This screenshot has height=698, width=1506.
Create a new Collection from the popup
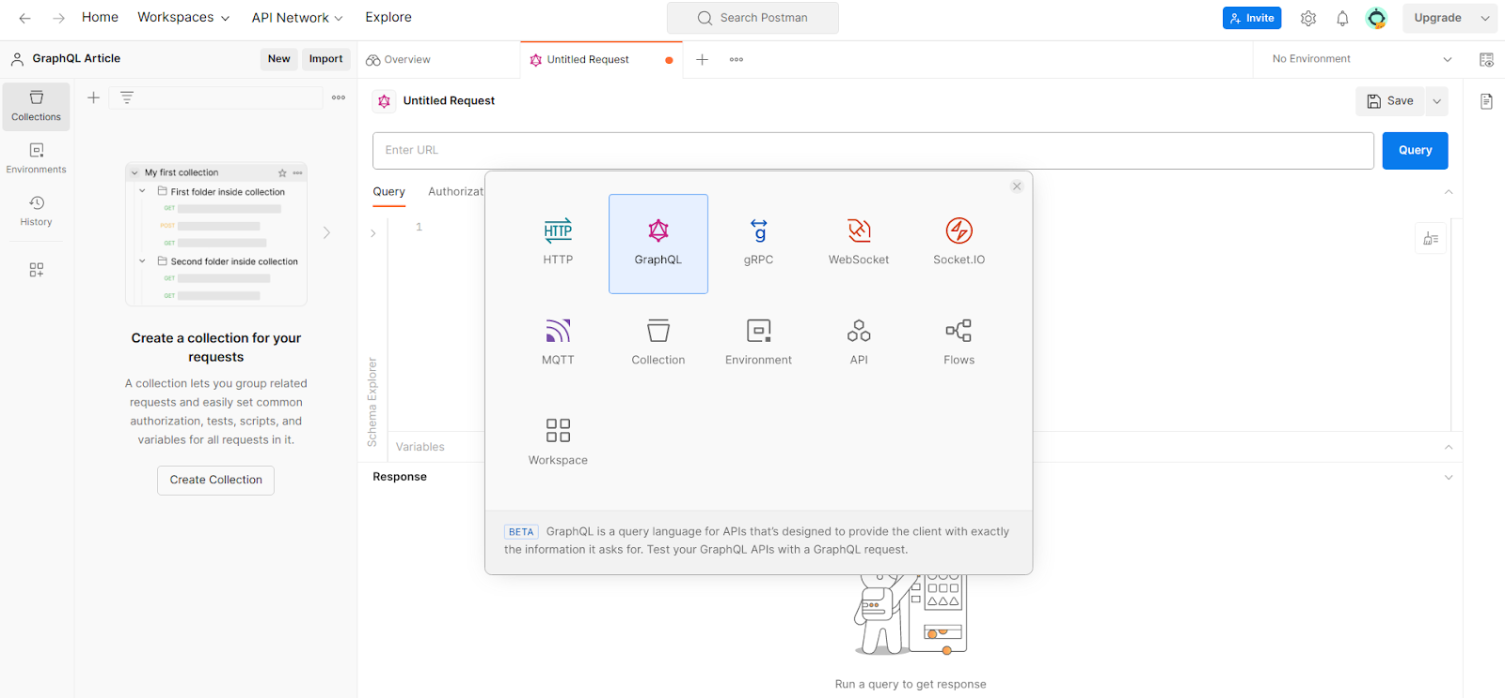[658, 343]
